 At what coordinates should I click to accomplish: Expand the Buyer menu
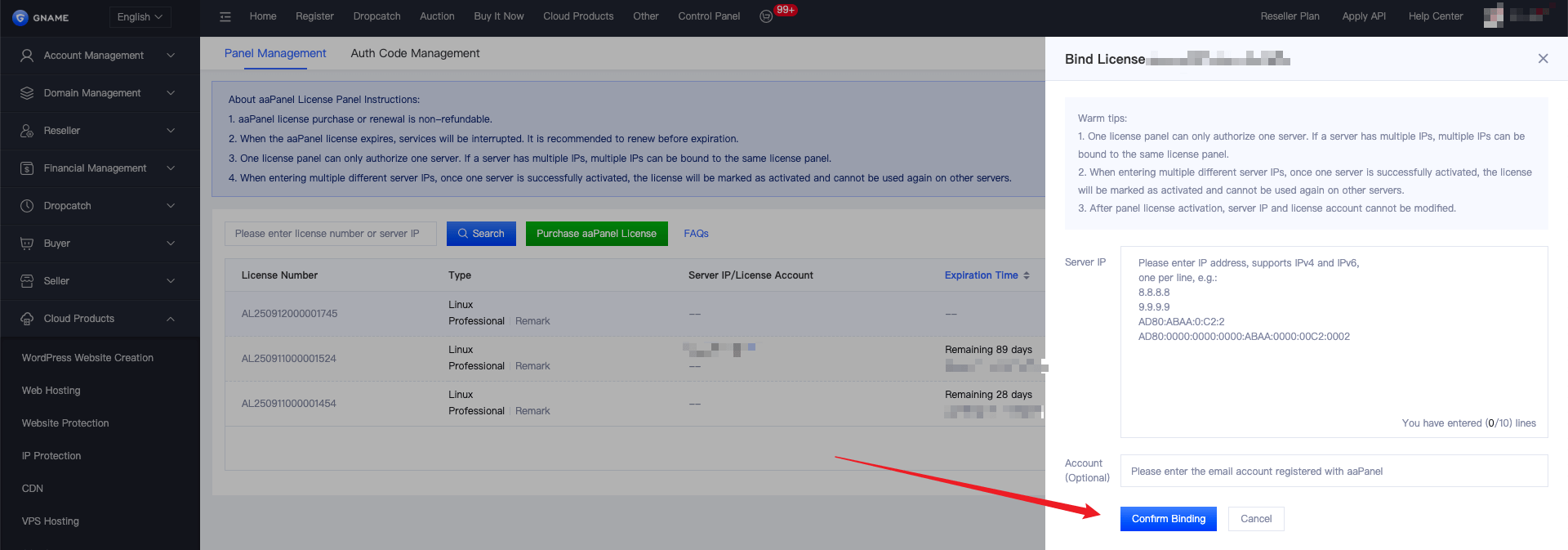171,244
